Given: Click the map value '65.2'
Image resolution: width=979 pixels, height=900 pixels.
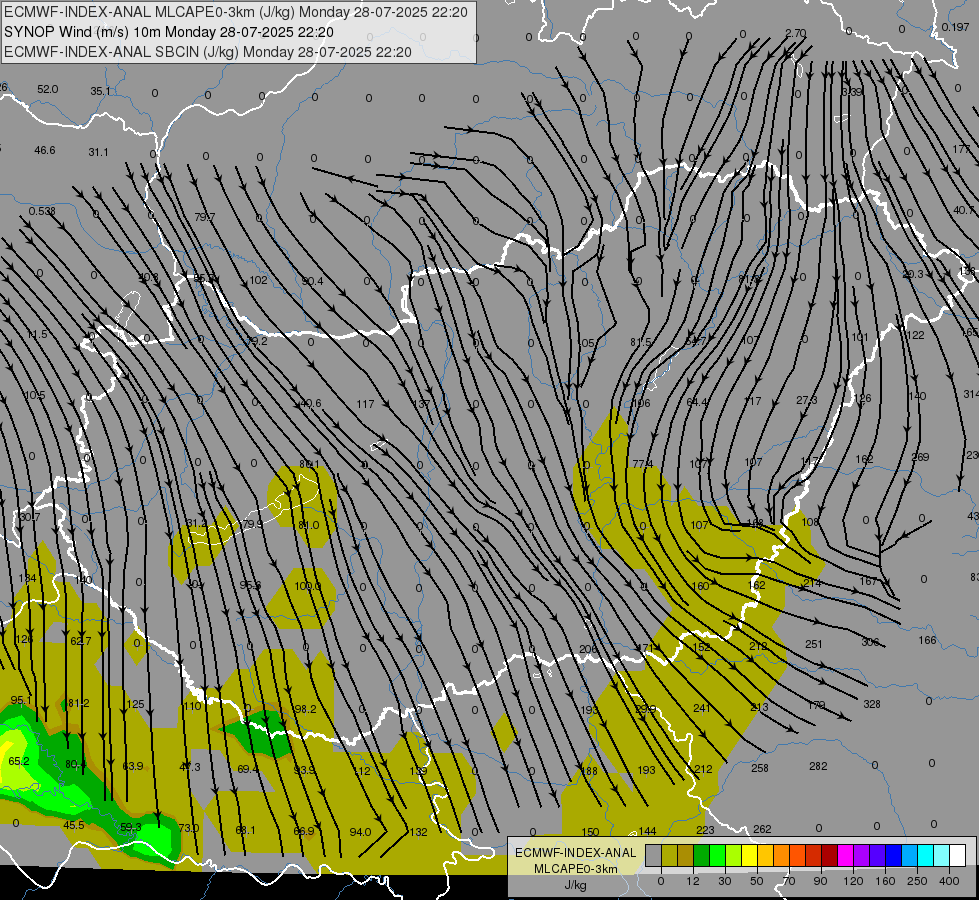Looking at the screenshot, I should pyautogui.click(x=19, y=761).
